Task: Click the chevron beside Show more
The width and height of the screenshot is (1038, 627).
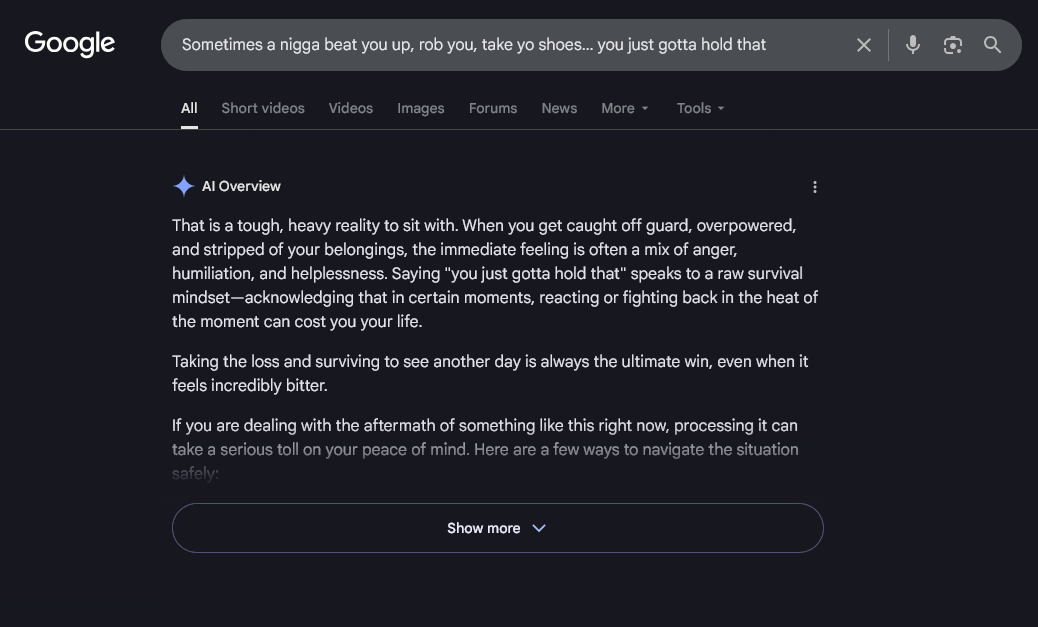Action: tap(539, 528)
